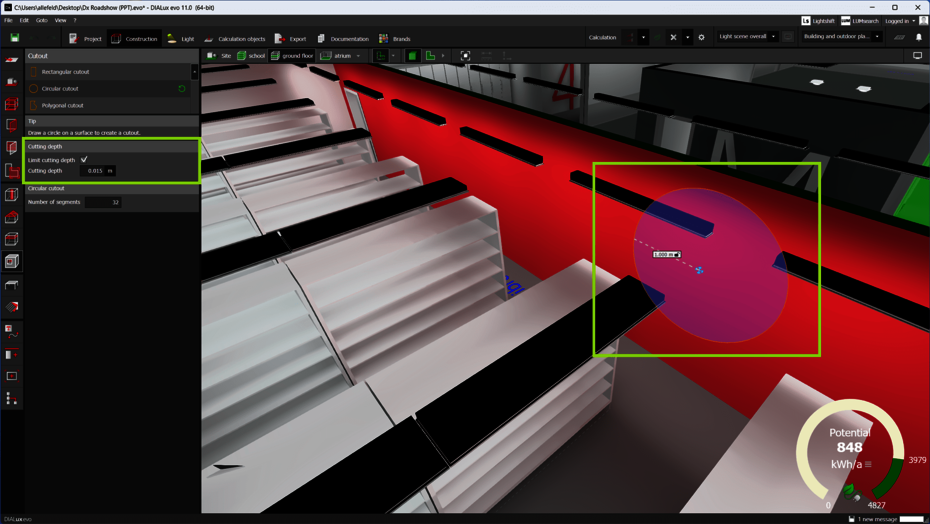Click the Cutting depth value field
Image resolution: width=930 pixels, height=524 pixels.
(x=95, y=171)
